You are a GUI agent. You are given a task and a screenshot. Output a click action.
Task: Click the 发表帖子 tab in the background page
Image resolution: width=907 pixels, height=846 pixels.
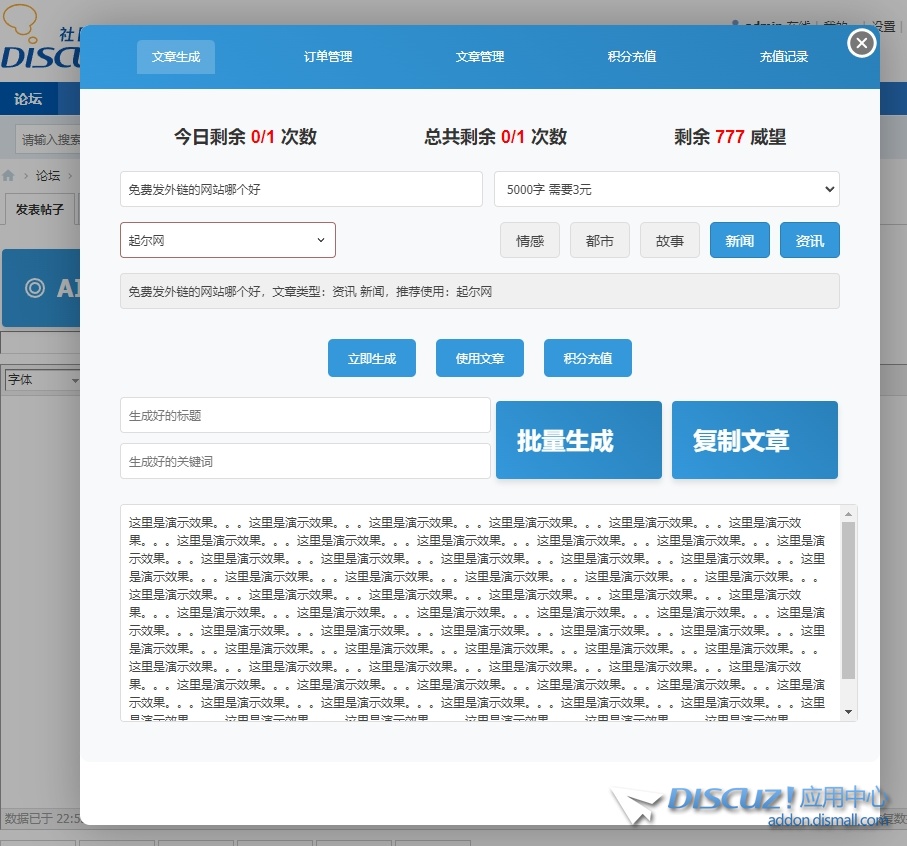39,209
